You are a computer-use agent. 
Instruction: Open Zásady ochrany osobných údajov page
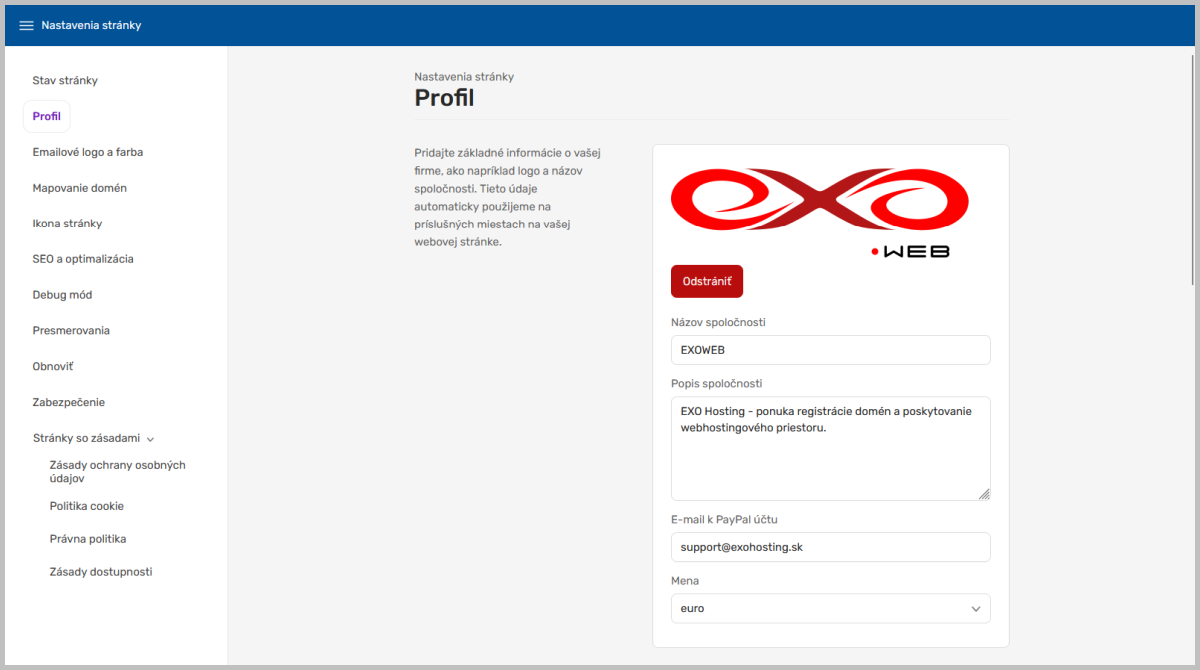point(118,472)
